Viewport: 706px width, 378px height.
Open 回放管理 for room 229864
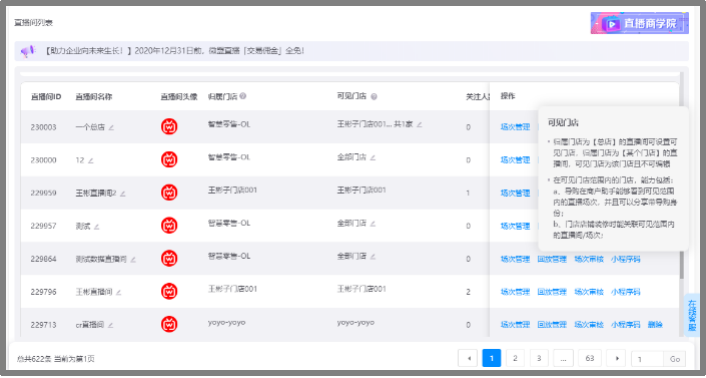552,259
